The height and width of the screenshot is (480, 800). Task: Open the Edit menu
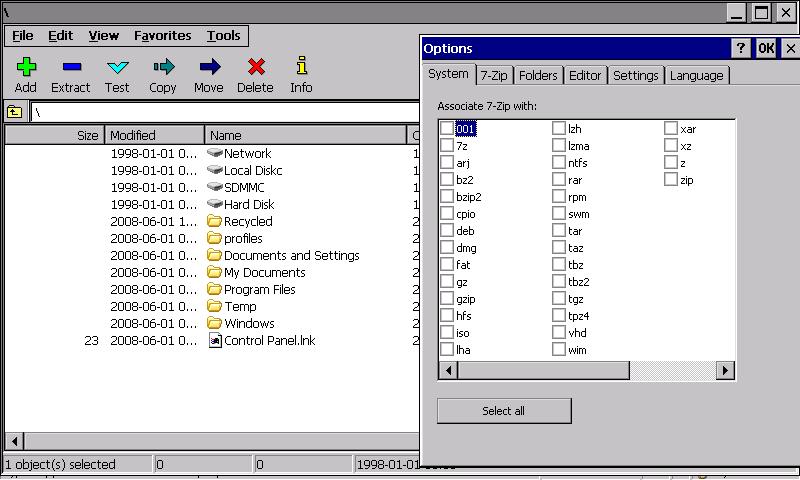click(60, 36)
